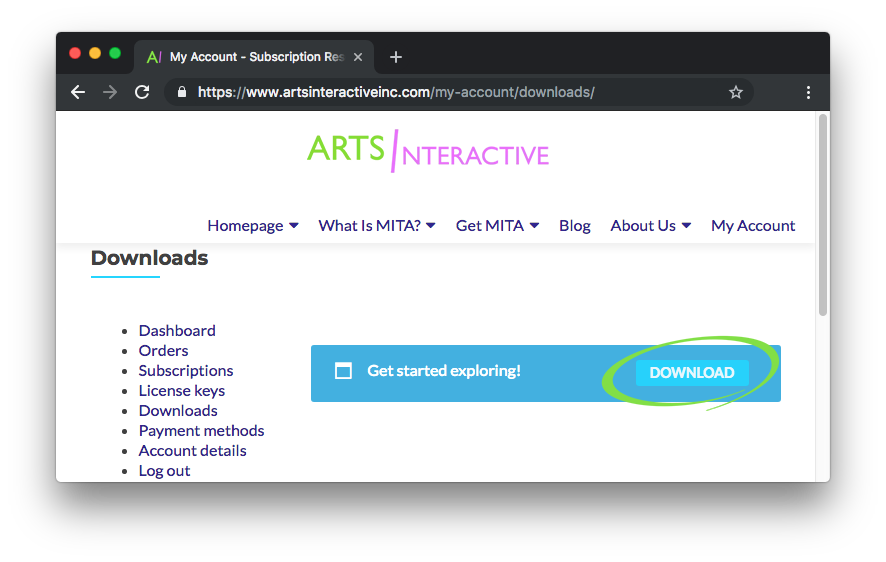
Task: Open the Dashboard link
Action: pos(177,330)
